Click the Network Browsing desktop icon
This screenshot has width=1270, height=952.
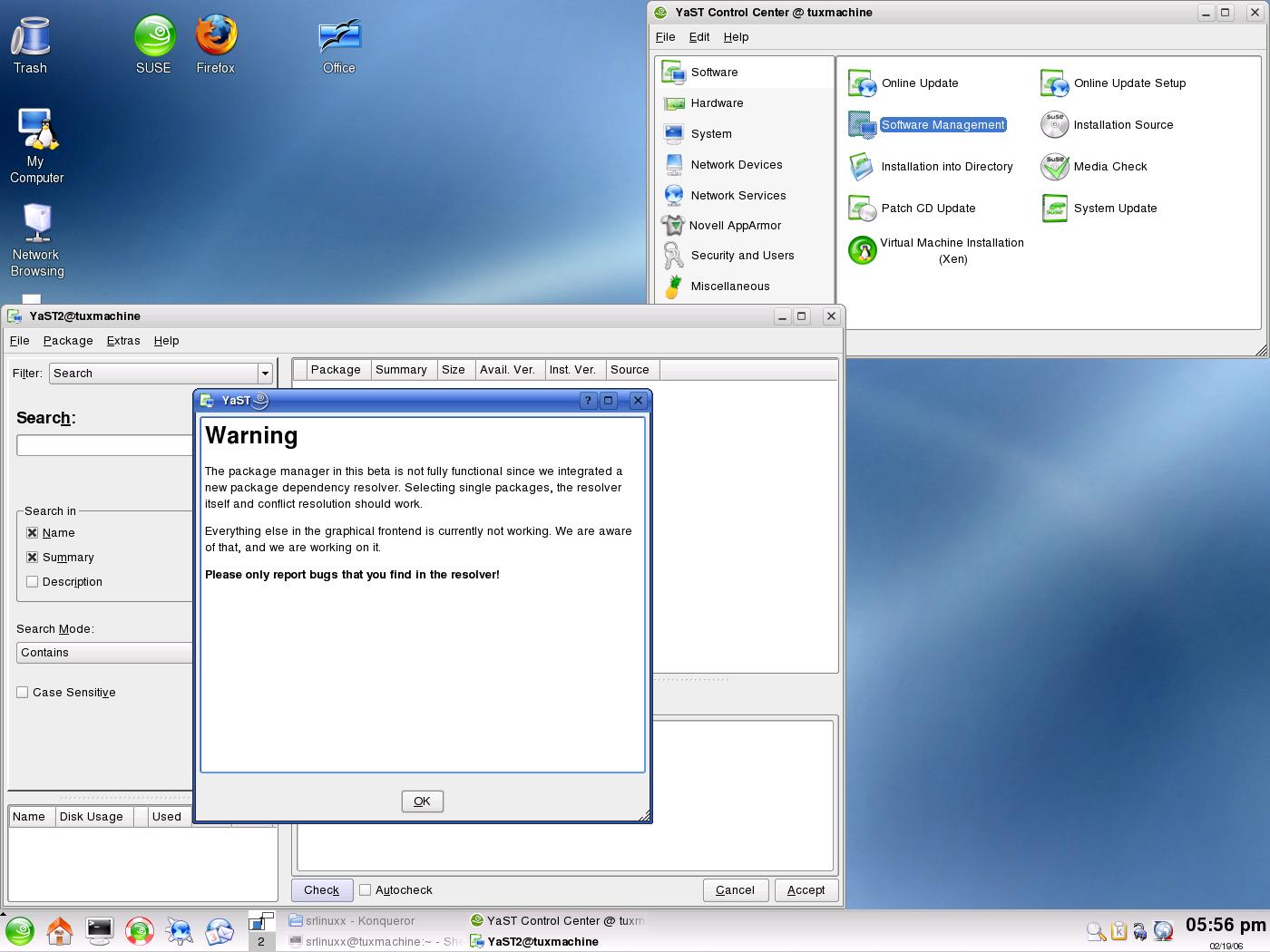click(x=37, y=241)
